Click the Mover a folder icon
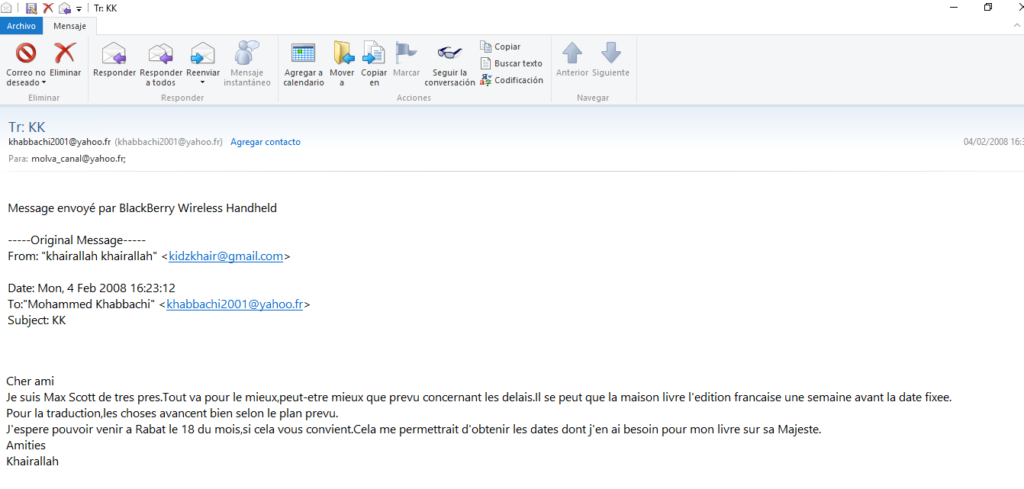This screenshot has width=1024, height=489. click(342, 54)
